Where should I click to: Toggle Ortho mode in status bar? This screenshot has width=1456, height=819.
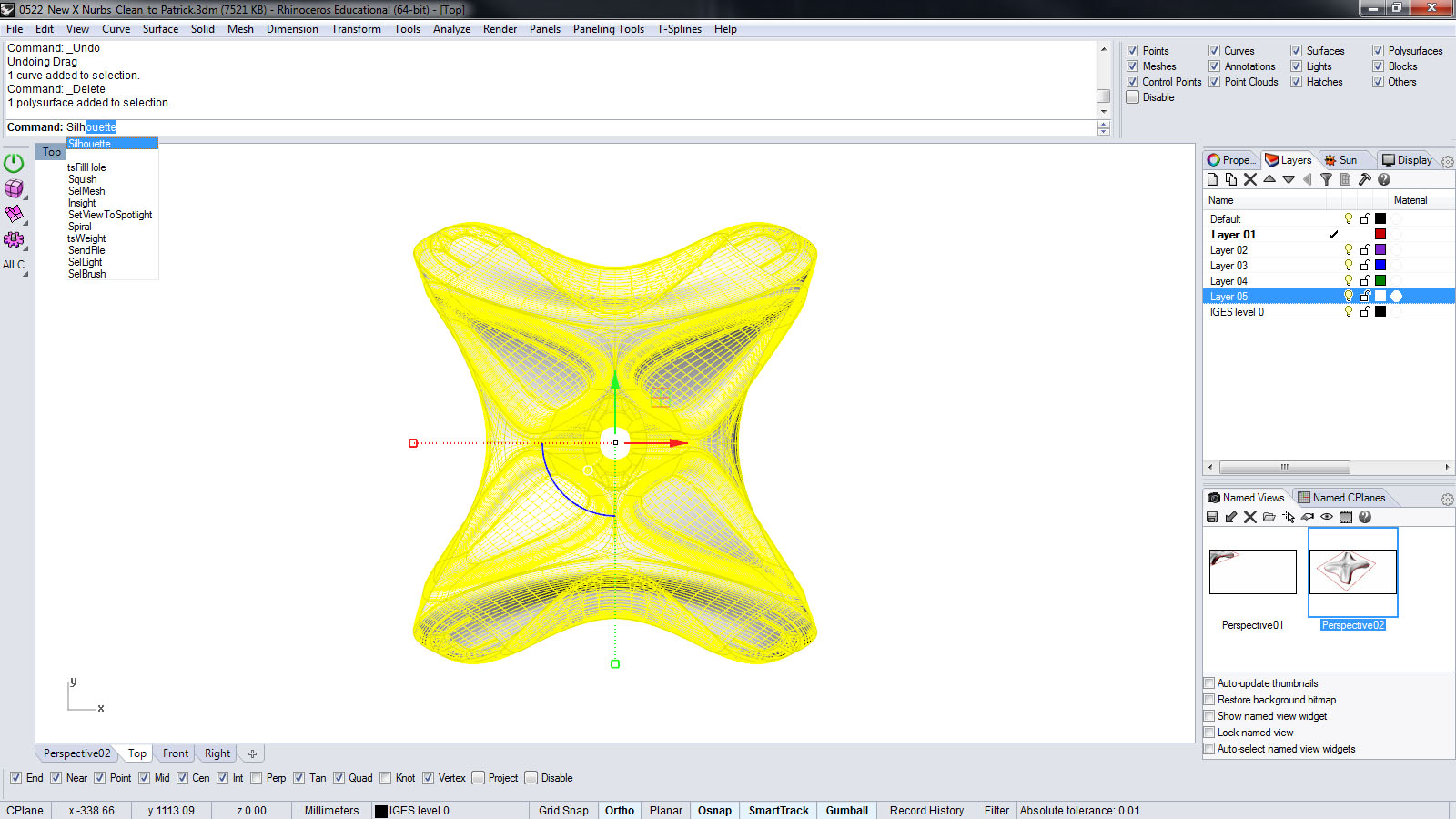[620, 811]
